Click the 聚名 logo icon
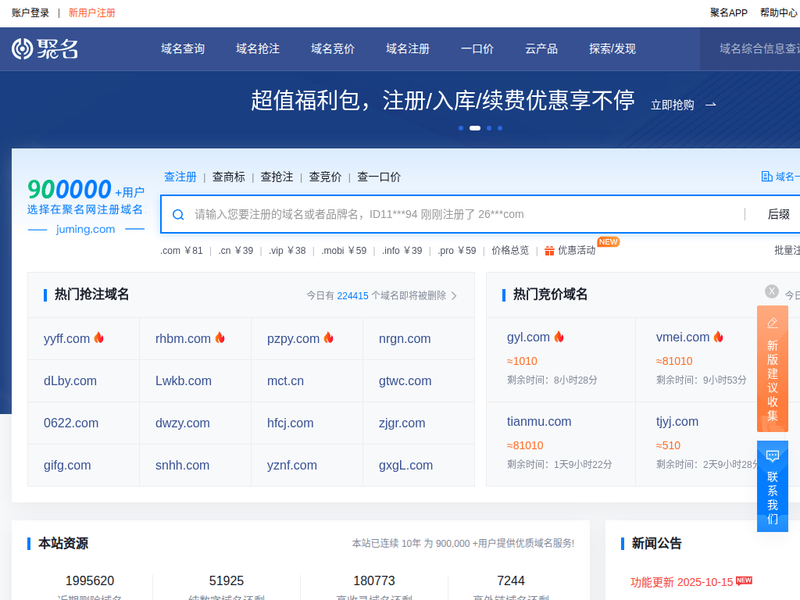The height and width of the screenshot is (600, 800). pos(23,49)
